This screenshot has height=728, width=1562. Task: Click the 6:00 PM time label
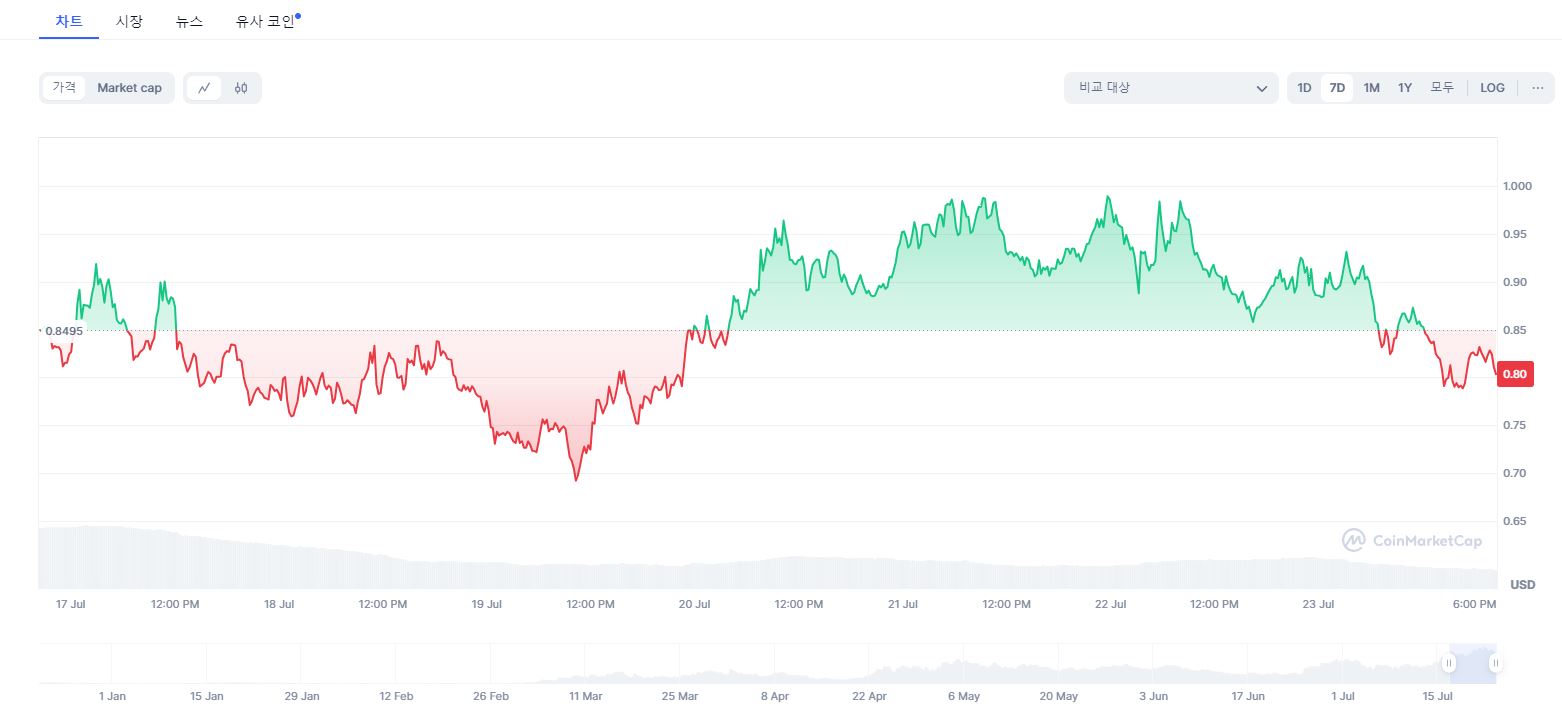(x=1474, y=604)
